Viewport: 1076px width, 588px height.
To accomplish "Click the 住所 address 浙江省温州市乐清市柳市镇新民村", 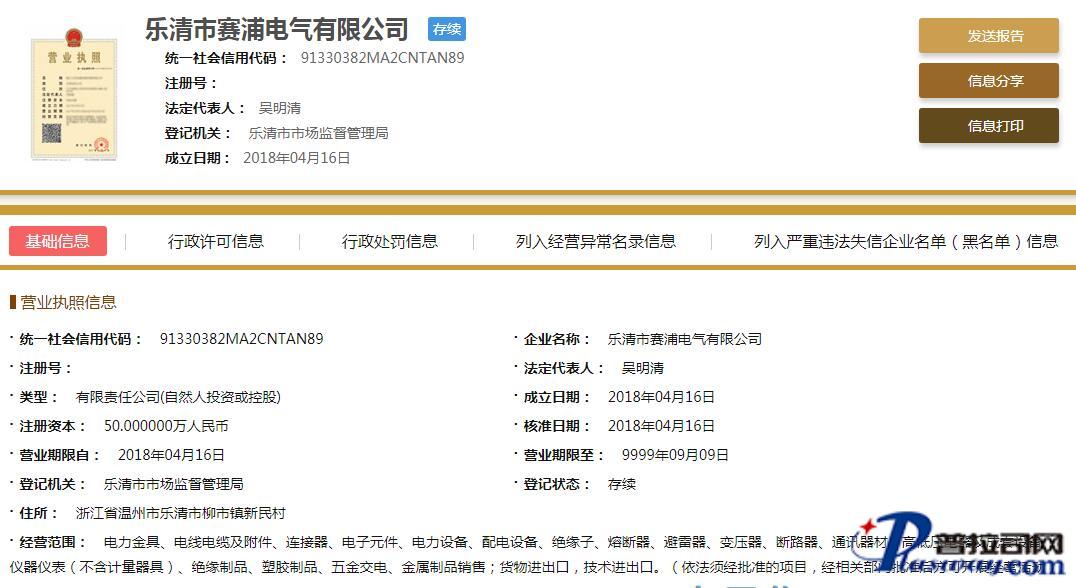I will click(x=181, y=513).
